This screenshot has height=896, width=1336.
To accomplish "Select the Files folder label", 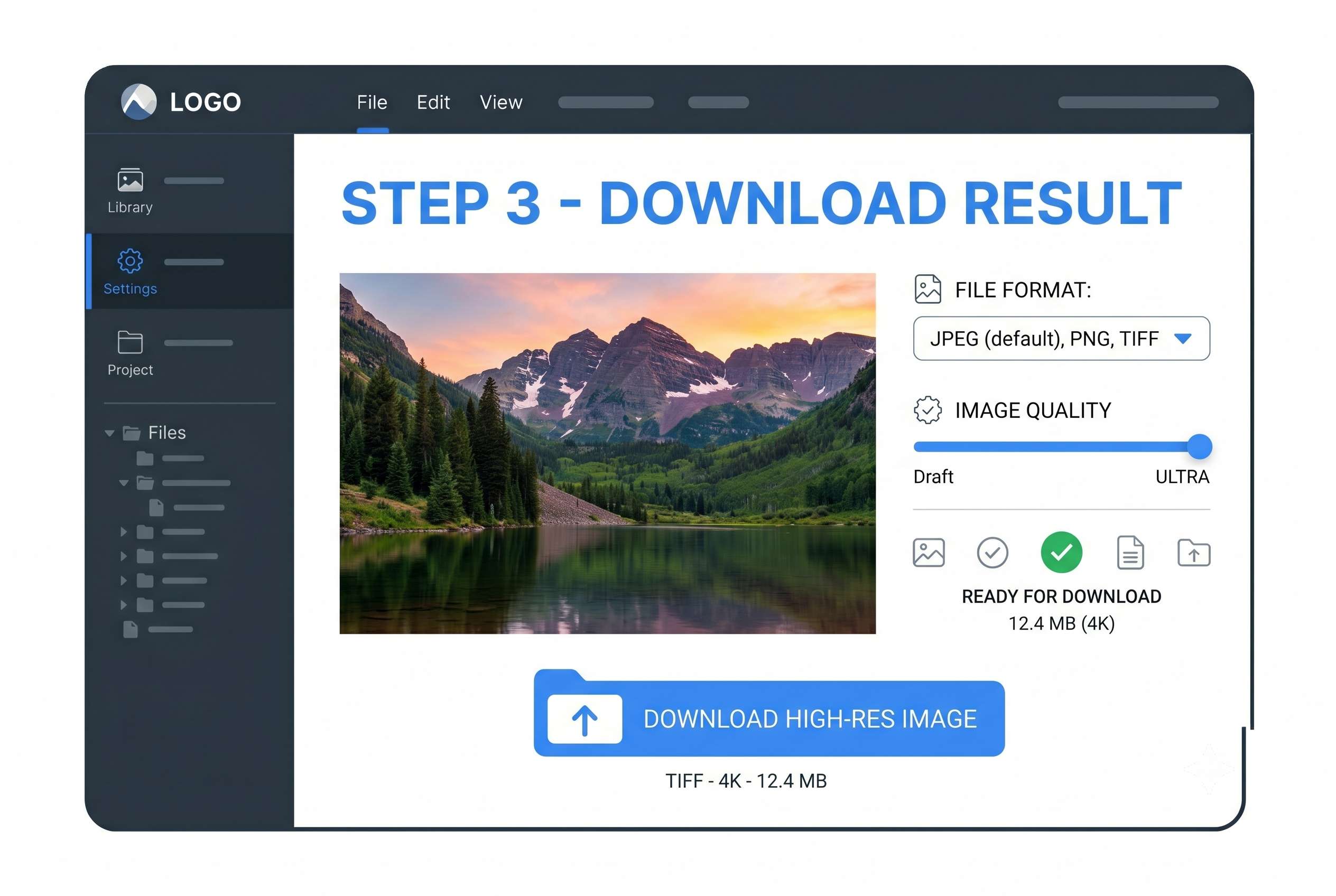I will tap(167, 433).
